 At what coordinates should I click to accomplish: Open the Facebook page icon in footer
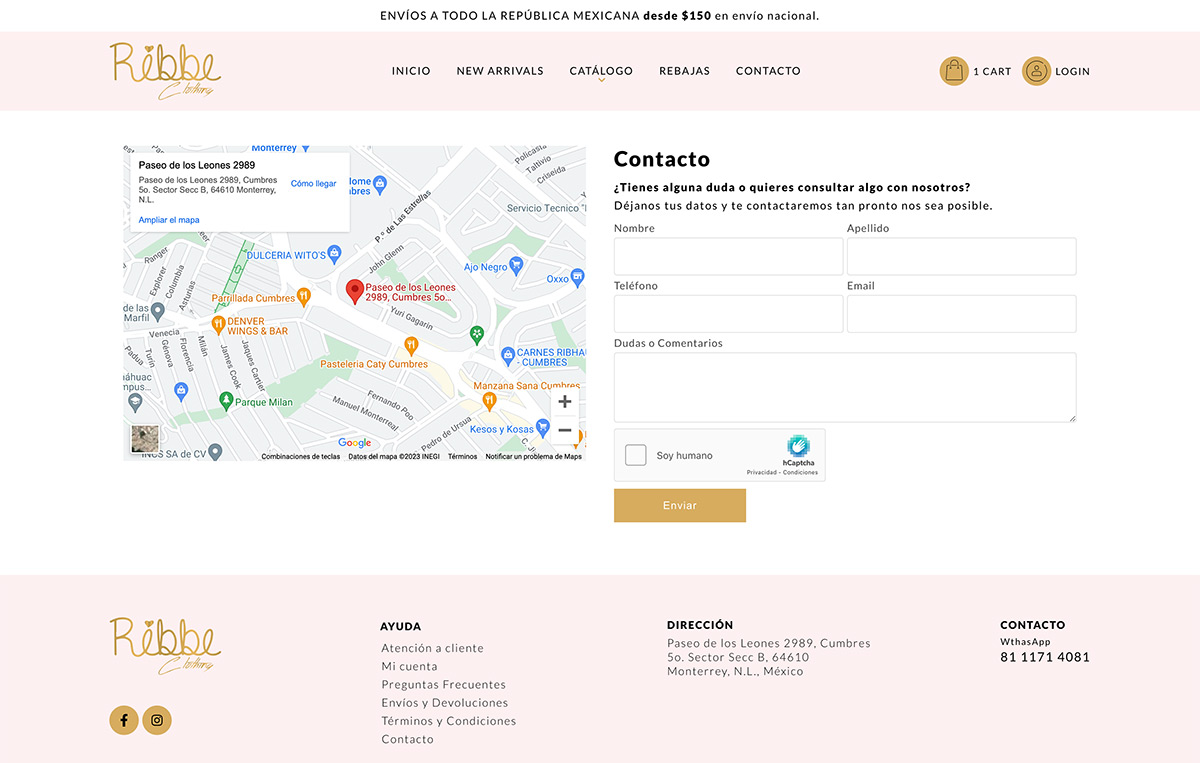(124, 720)
